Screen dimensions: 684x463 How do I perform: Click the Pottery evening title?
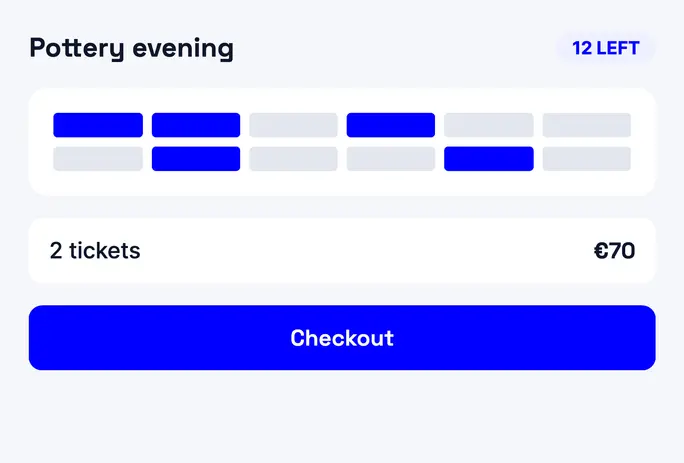click(x=131, y=48)
